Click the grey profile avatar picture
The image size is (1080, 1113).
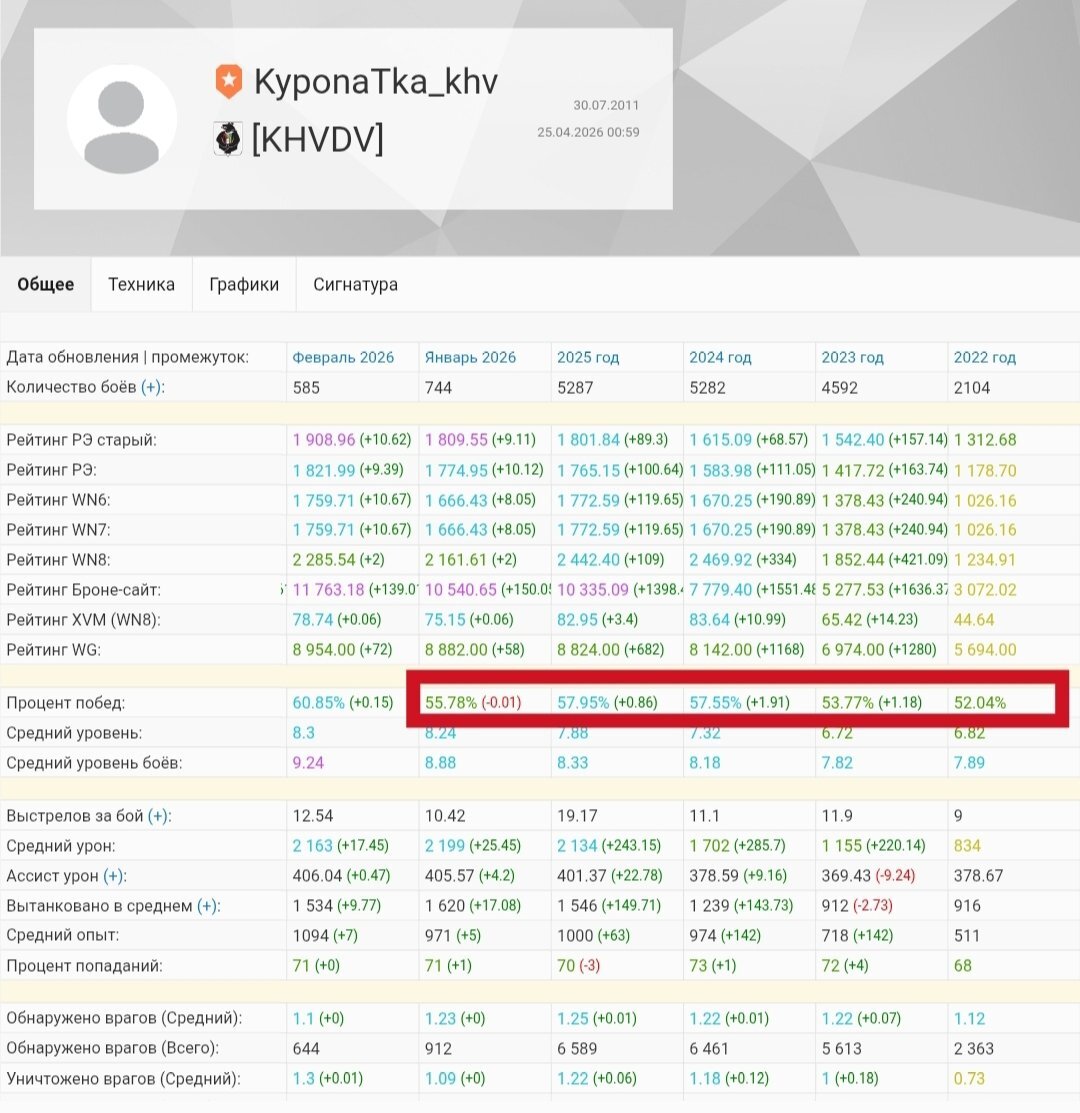(x=122, y=119)
